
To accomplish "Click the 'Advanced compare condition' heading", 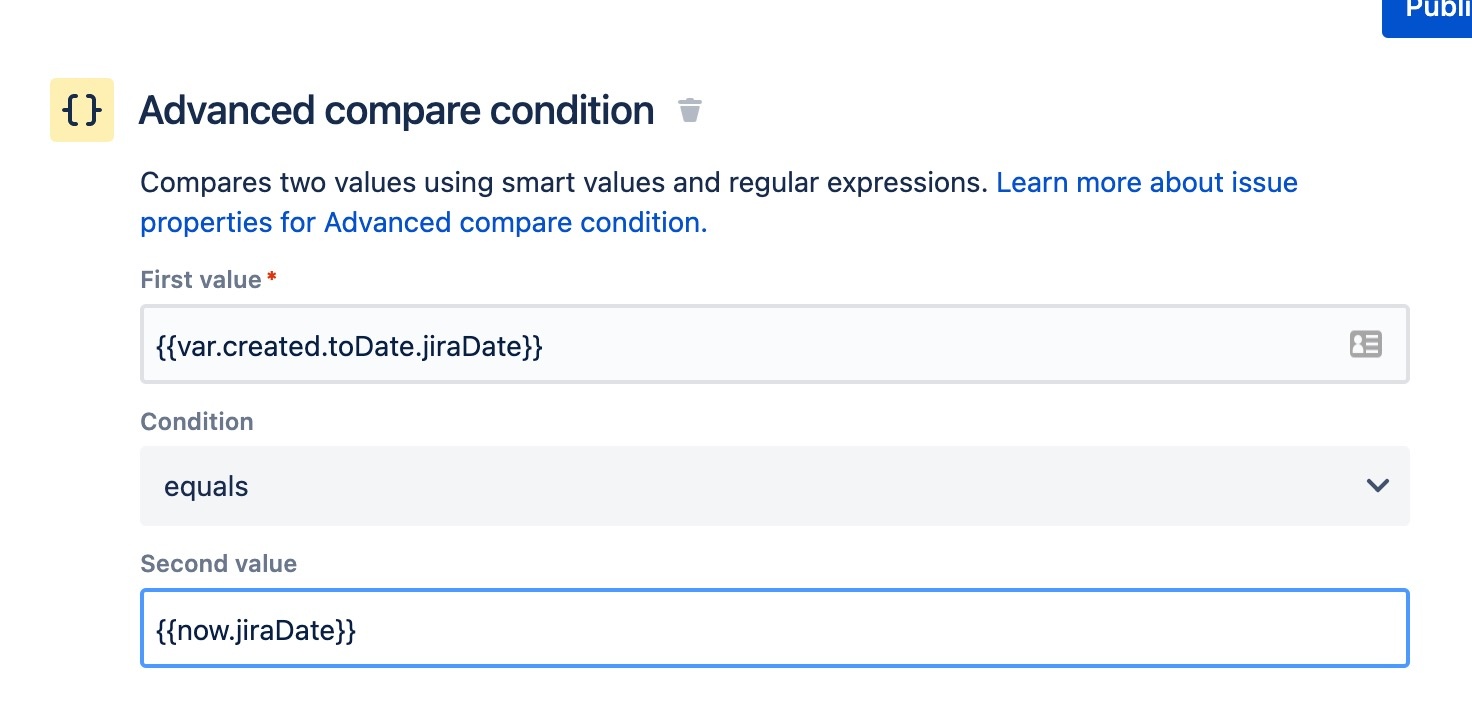I will click(x=396, y=110).
